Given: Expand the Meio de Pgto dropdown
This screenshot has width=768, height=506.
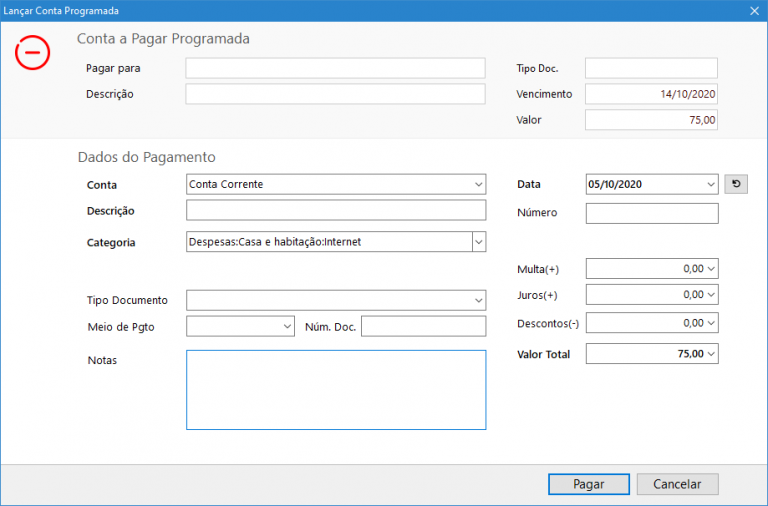Looking at the screenshot, I should click(287, 326).
